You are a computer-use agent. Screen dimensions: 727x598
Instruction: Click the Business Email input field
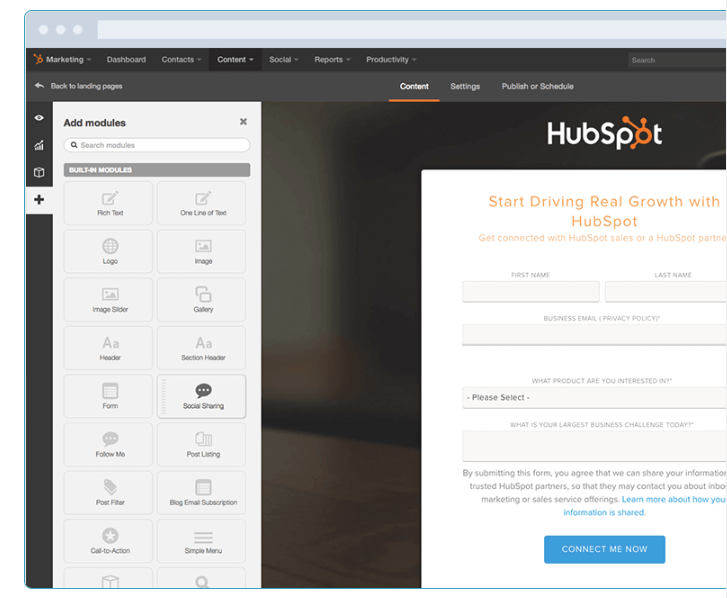594,335
